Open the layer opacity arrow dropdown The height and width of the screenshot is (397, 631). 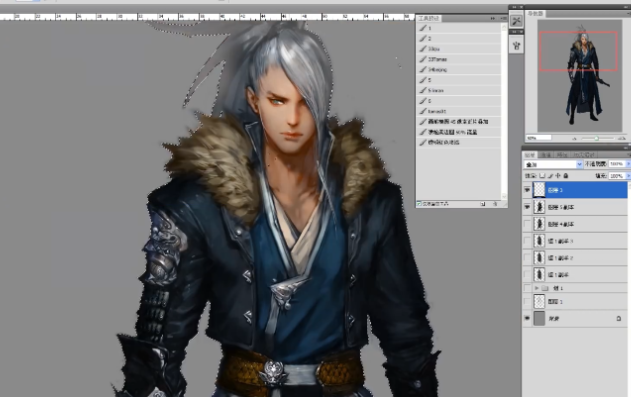click(x=628, y=164)
